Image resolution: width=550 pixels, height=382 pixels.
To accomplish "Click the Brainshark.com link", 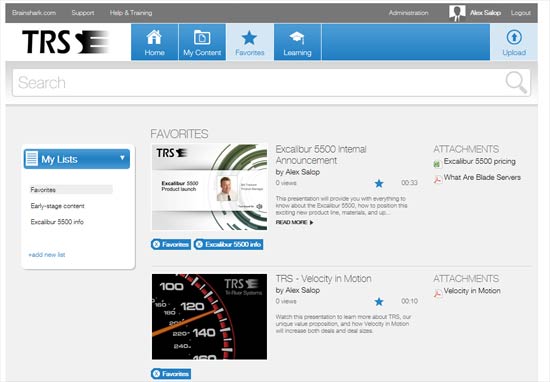I will (x=34, y=13).
